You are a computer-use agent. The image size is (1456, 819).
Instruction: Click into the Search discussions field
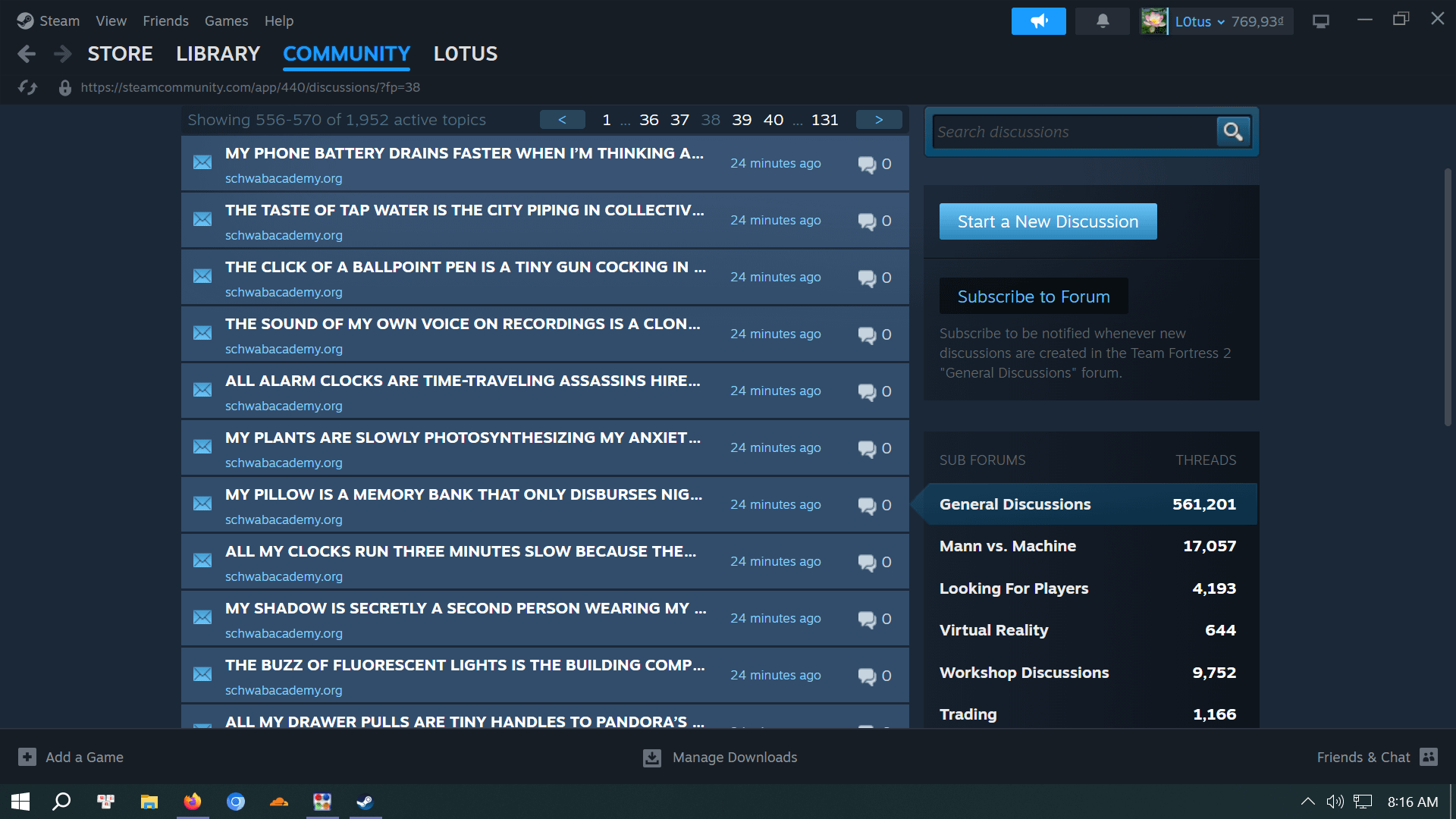1073,132
